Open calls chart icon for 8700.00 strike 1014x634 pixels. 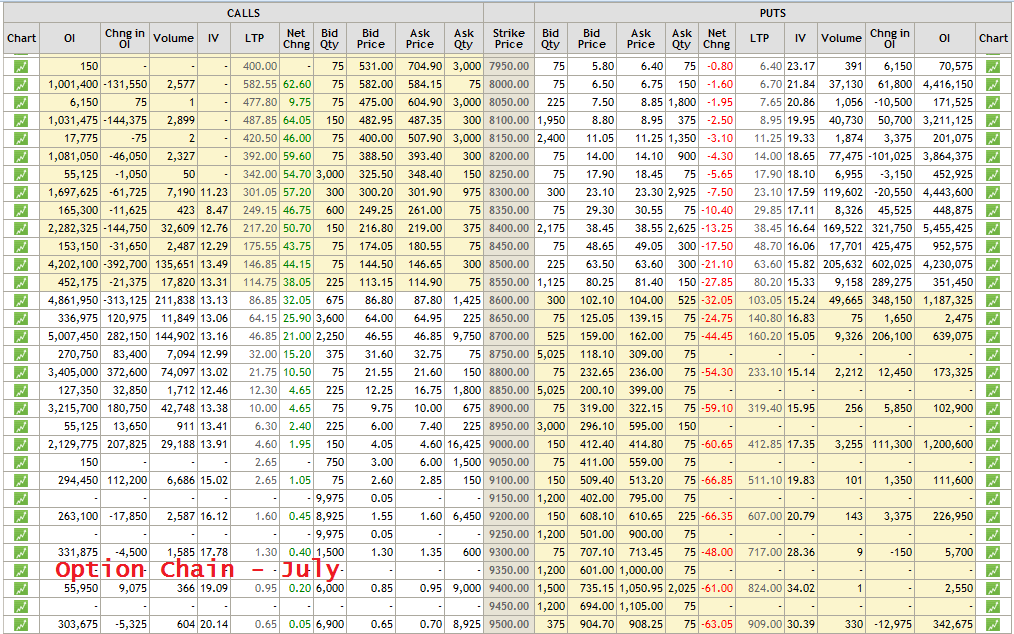point(21,336)
